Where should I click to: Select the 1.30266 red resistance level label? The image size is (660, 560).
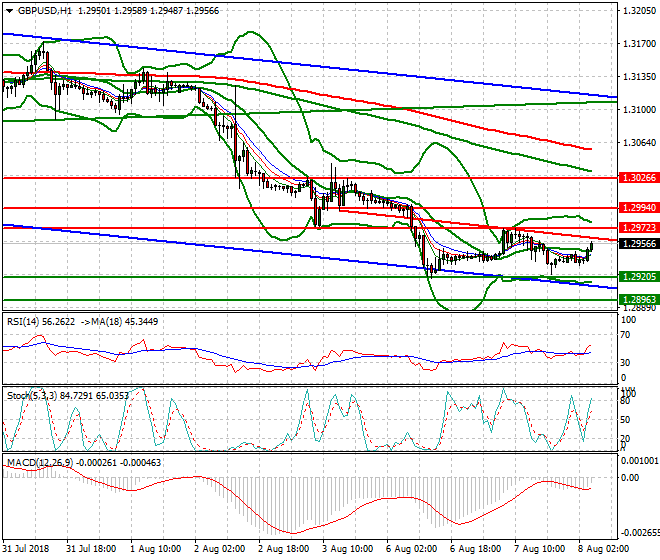(638, 177)
